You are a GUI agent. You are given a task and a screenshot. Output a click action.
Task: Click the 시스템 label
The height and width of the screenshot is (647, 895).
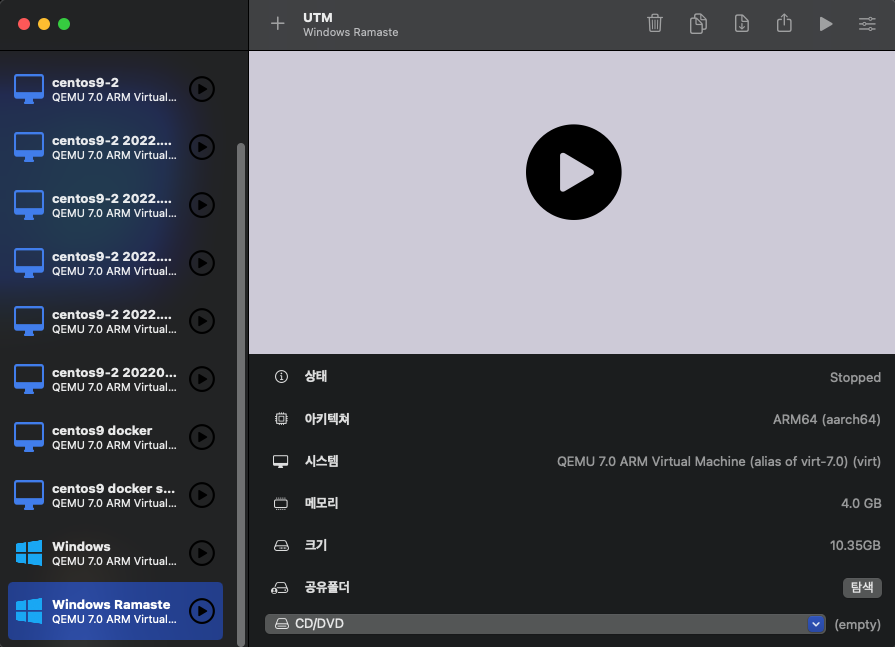click(x=321, y=461)
